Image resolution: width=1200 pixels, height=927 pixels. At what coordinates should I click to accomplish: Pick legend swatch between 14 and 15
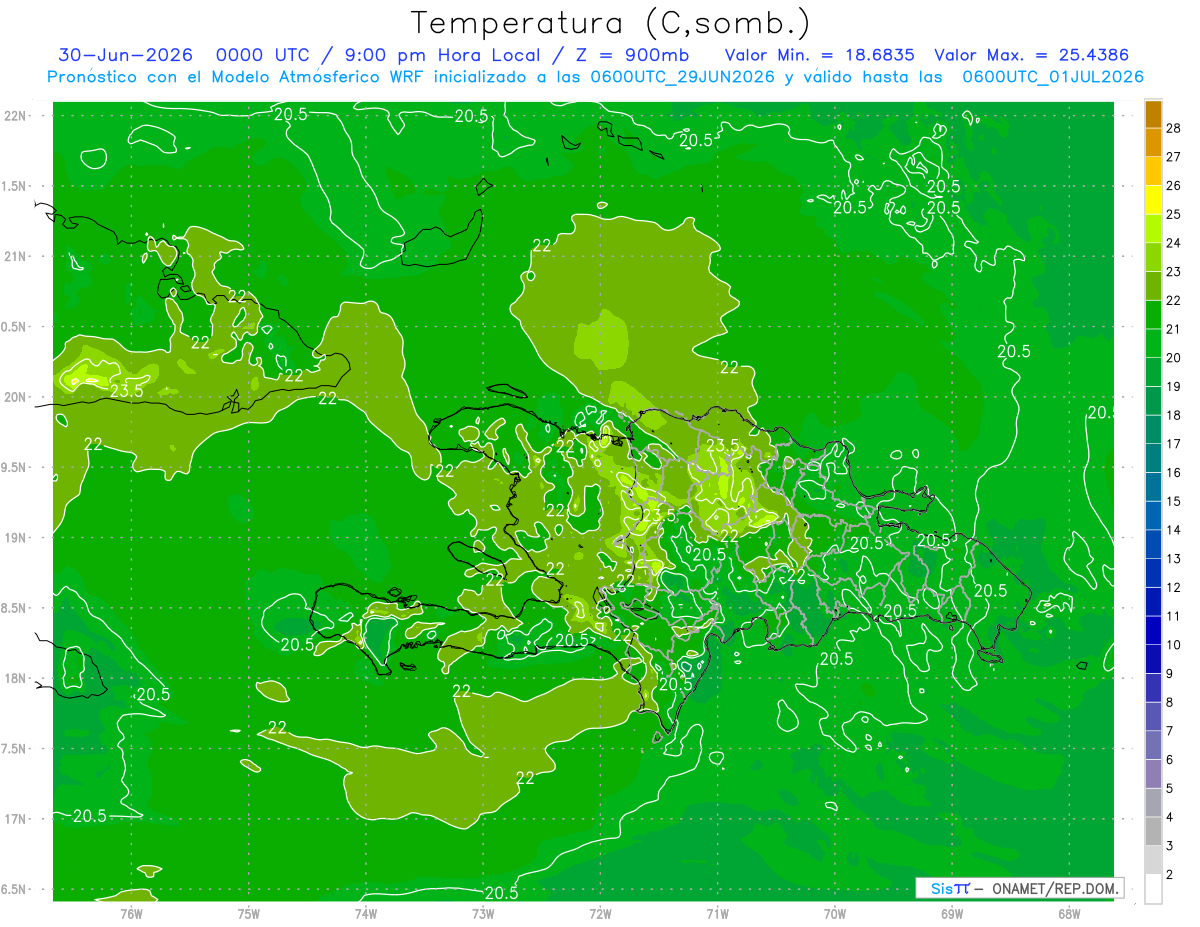(1153, 515)
